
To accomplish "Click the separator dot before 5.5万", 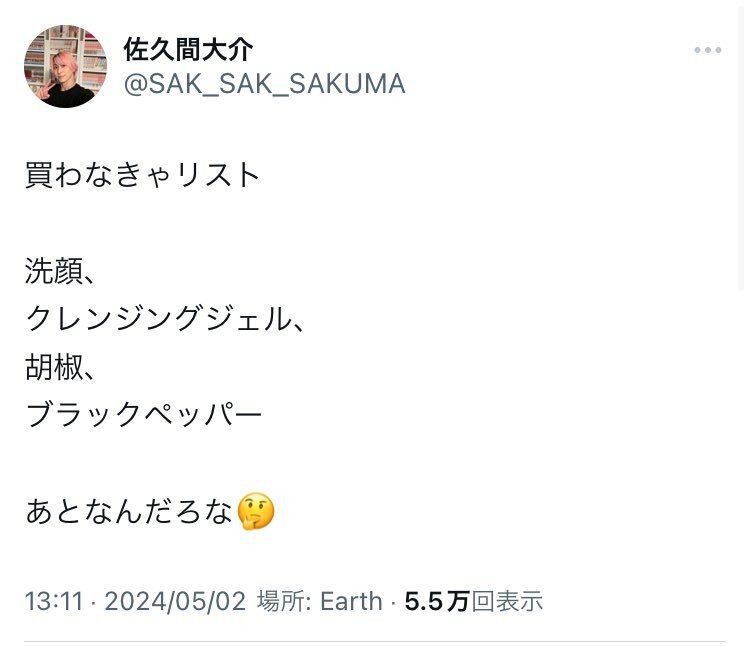I will pos(393,601).
